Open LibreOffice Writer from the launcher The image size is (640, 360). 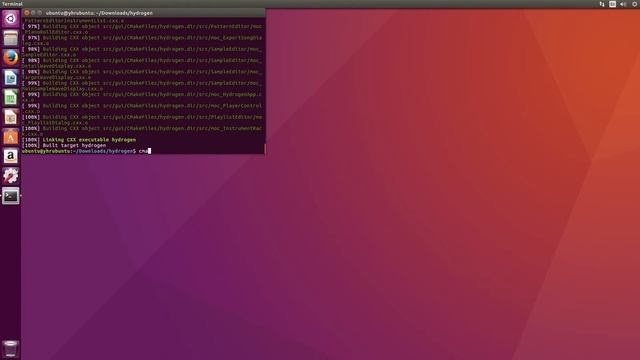point(11,78)
